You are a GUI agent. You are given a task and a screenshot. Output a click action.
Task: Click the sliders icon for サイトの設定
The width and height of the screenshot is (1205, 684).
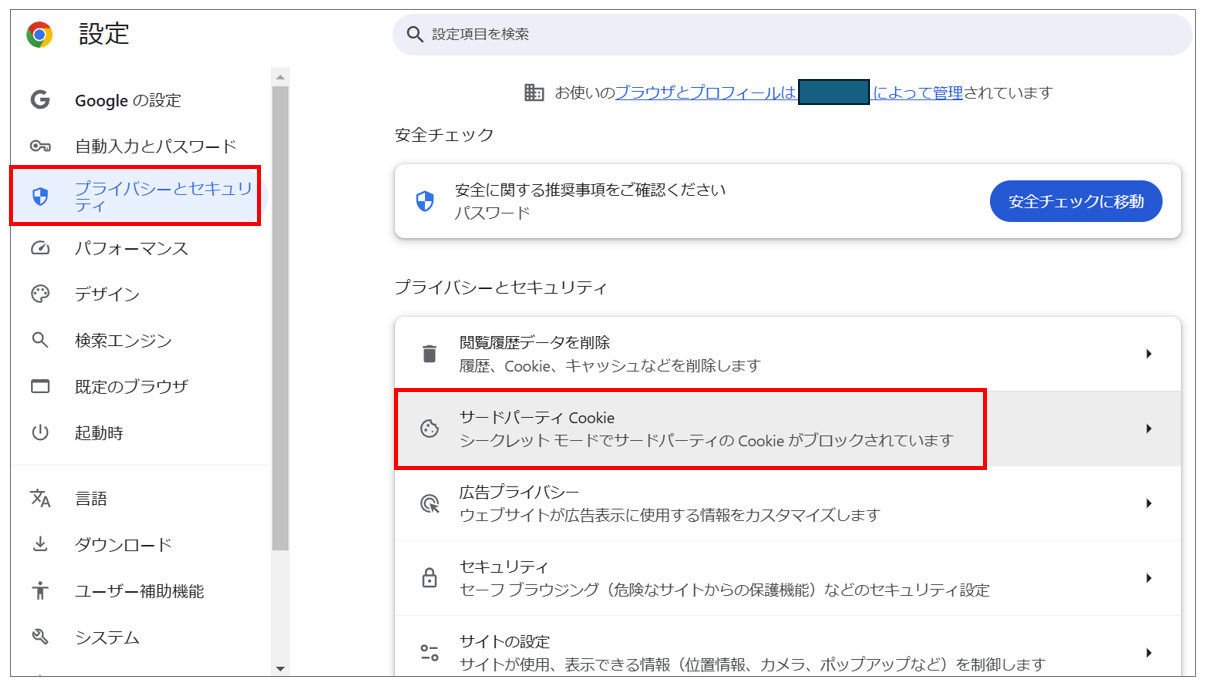coord(429,653)
